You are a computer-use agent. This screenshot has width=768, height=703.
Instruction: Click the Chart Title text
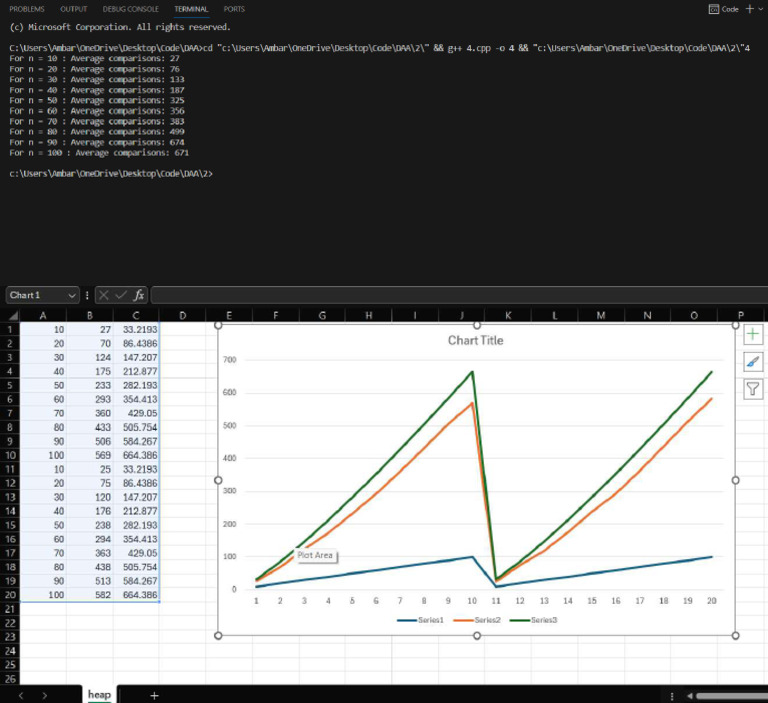[476, 340]
